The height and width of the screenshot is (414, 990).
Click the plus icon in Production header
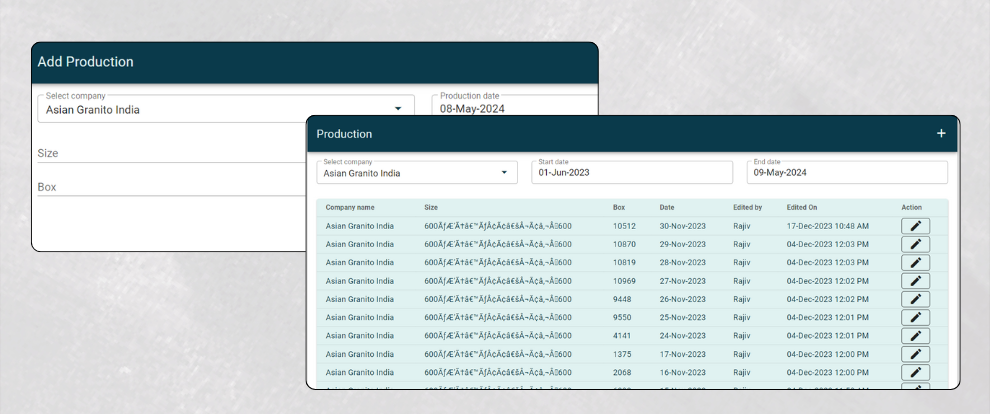(x=940, y=134)
